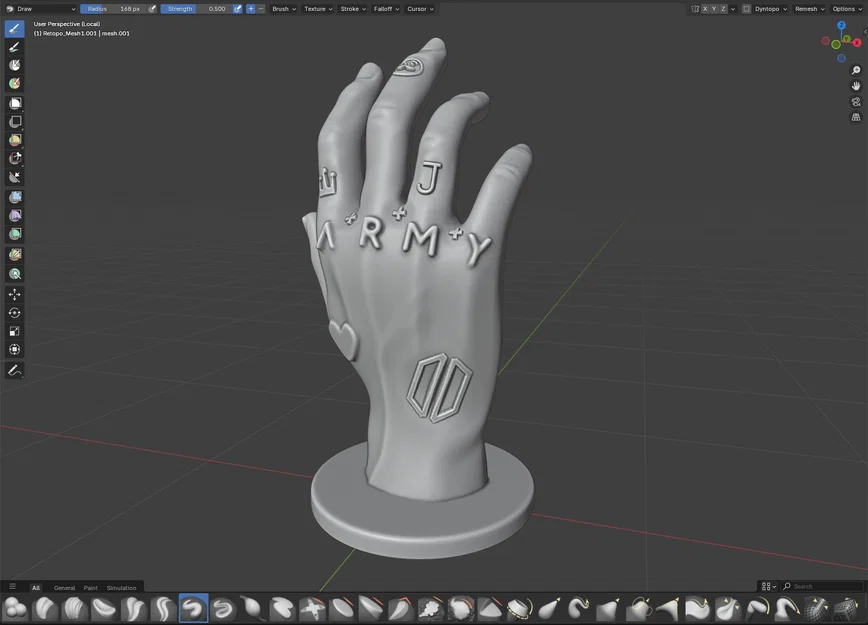Set brush direction to Subtract (minus)

[x=261, y=9]
